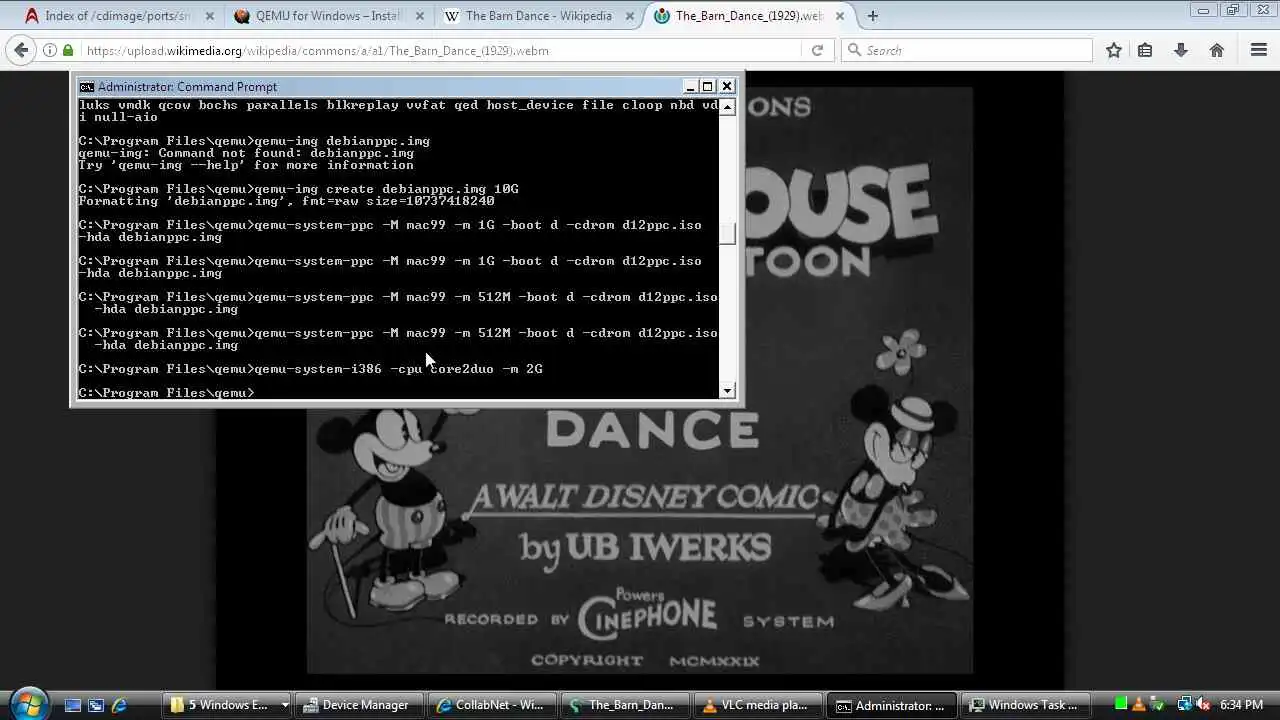1280x720 pixels.
Task: Close the The_Barn_Dance_(1929).webm tab
Action: (841, 16)
